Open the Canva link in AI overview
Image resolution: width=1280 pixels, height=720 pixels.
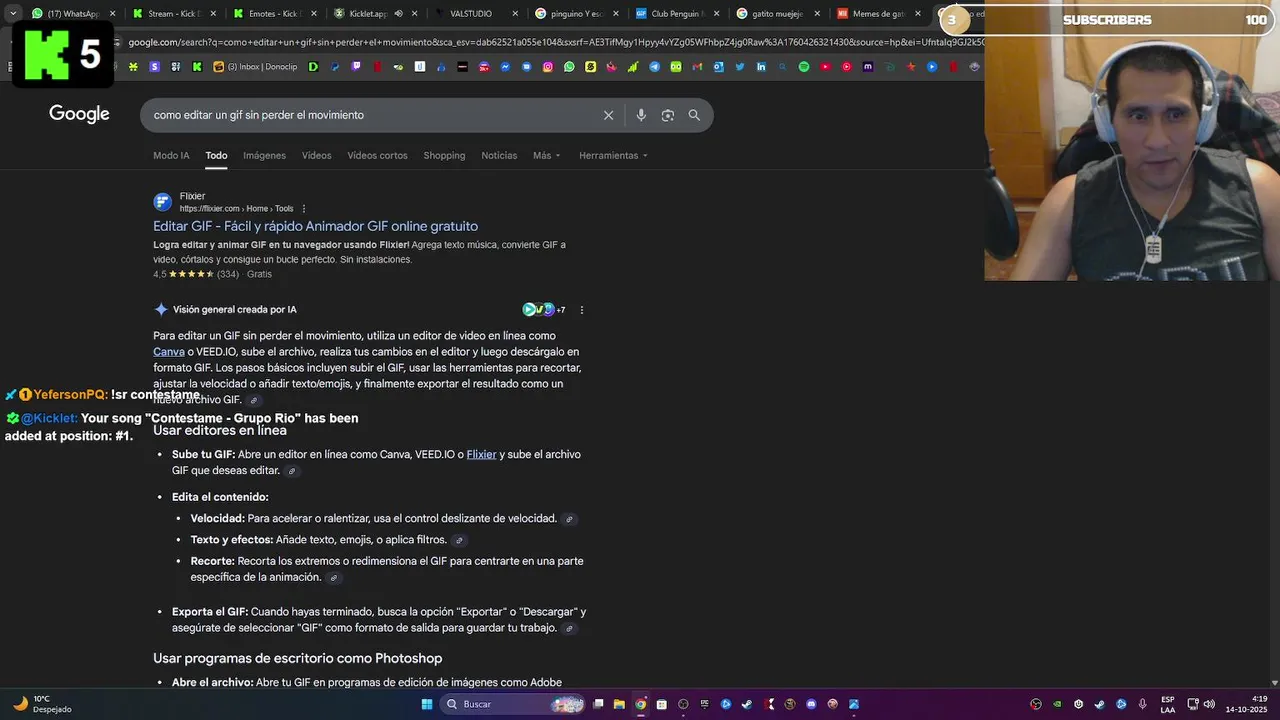(x=169, y=352)
